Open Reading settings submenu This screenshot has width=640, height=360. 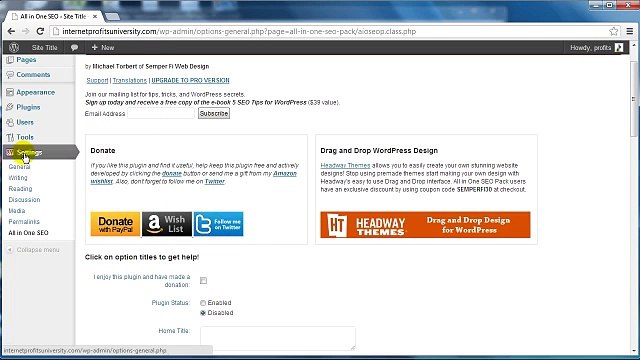20,189
